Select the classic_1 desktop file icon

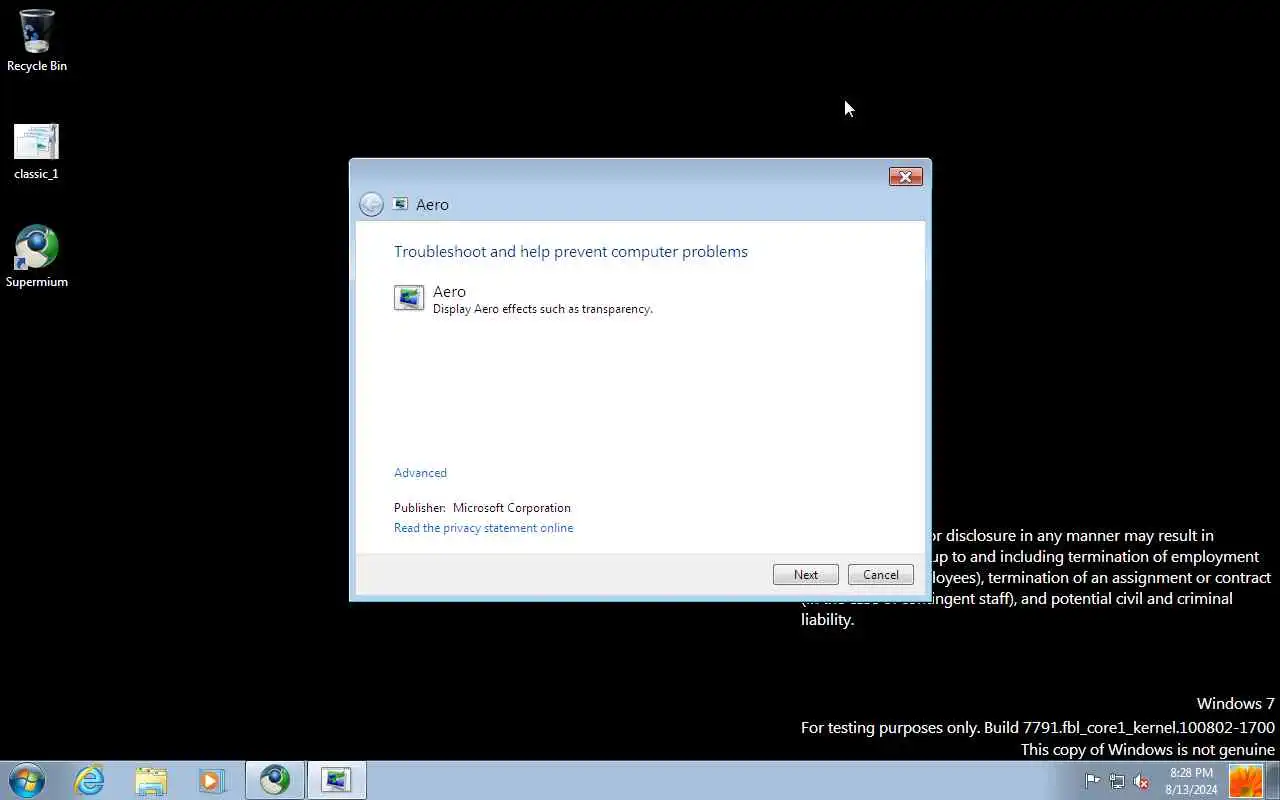pyautogui.click(x=37, y=151)
